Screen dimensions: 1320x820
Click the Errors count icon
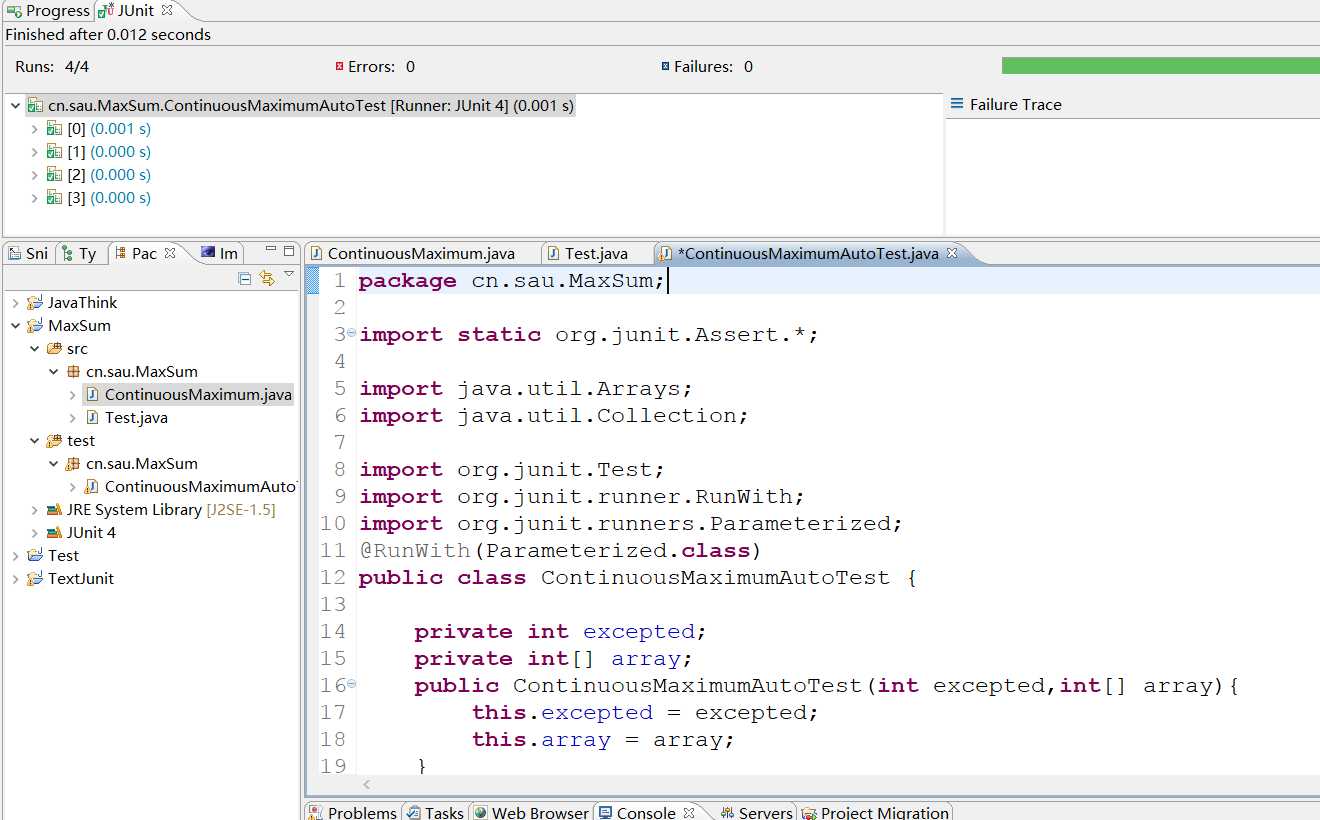pos(340,67)
